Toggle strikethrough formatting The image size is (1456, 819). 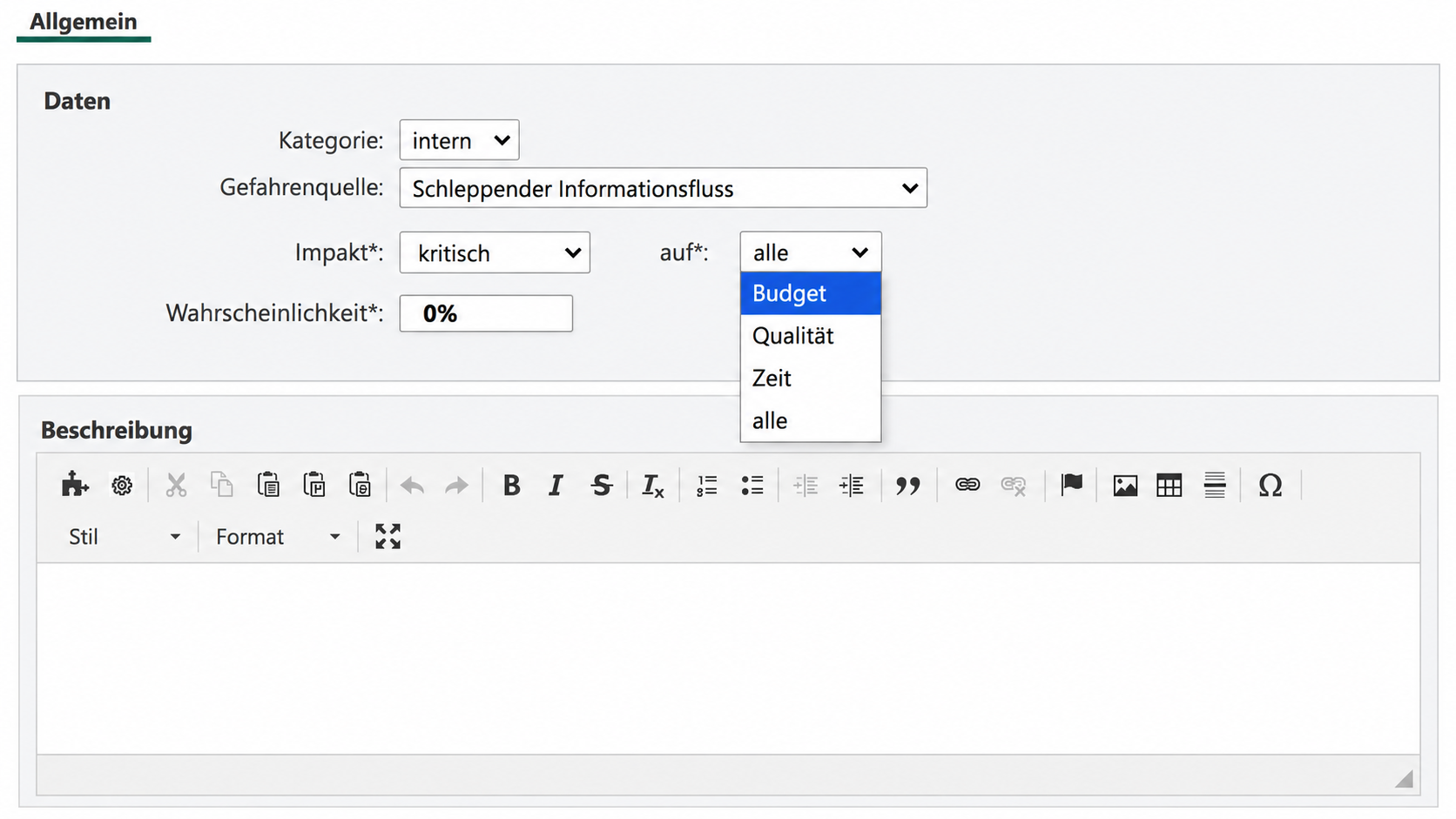tap(601, 485)
